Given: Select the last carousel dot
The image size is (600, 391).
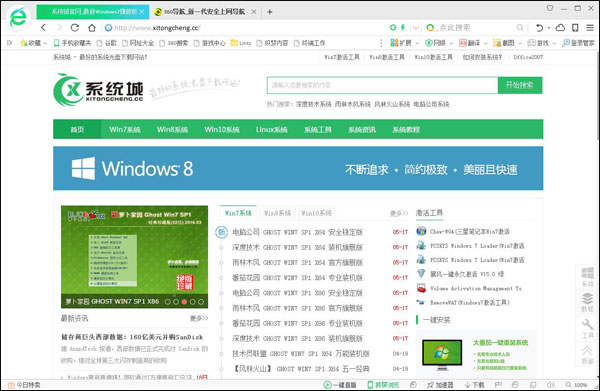Looking at the screenshot, I should click(201, 302).
